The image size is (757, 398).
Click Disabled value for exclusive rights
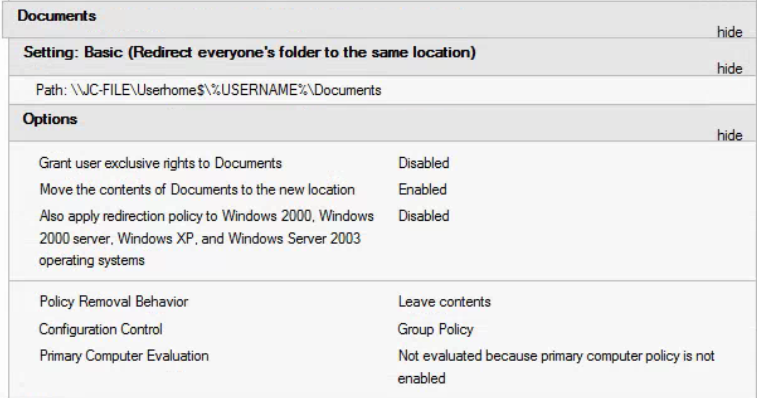[423, 163]
